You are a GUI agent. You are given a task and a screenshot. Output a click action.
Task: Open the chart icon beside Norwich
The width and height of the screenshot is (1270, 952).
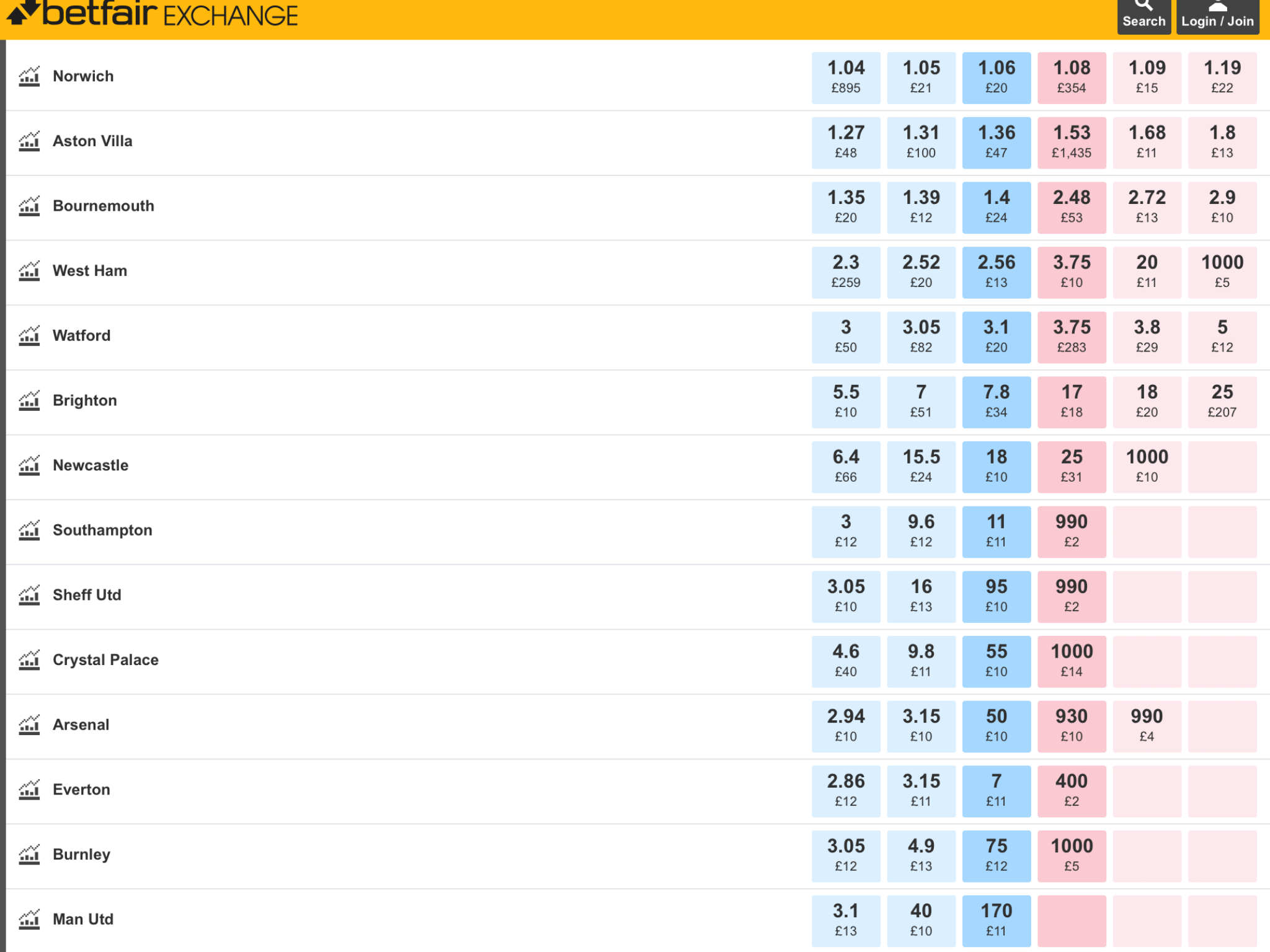click(x=29, y=76)
